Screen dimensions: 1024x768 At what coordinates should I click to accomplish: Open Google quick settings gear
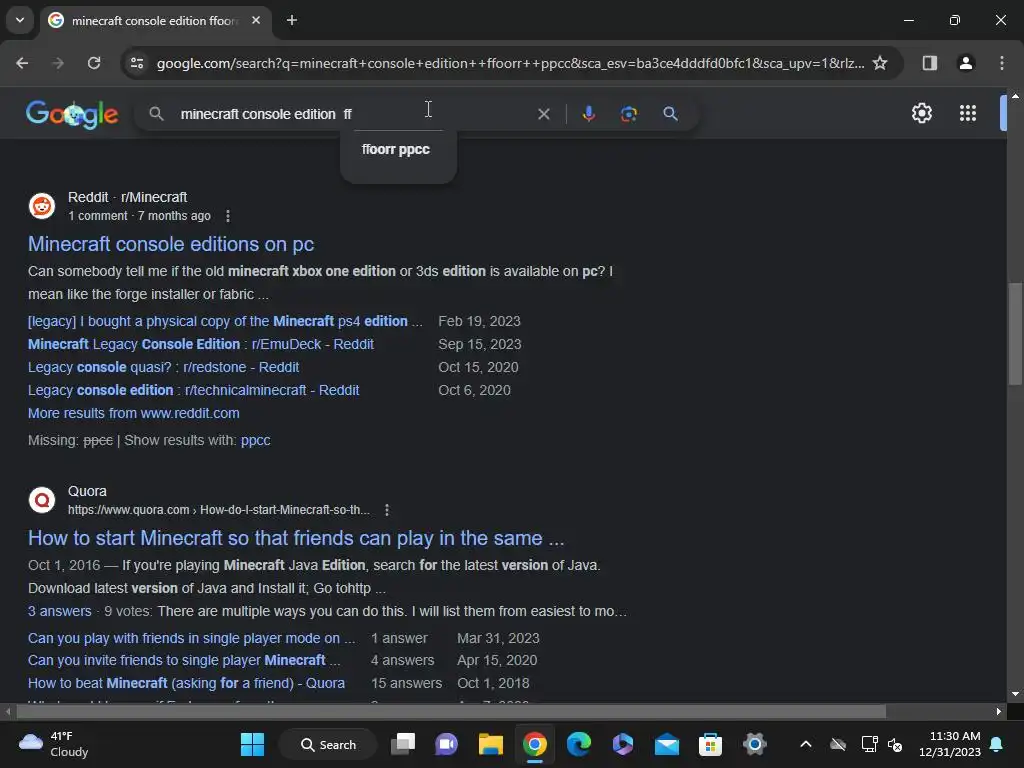pos(921,114)
